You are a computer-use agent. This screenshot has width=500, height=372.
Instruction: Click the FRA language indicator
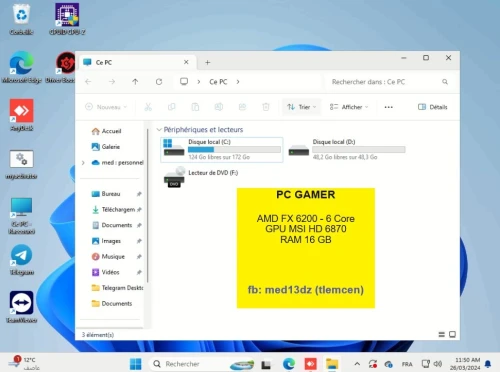pyautogui.click(x=407, y=364)
